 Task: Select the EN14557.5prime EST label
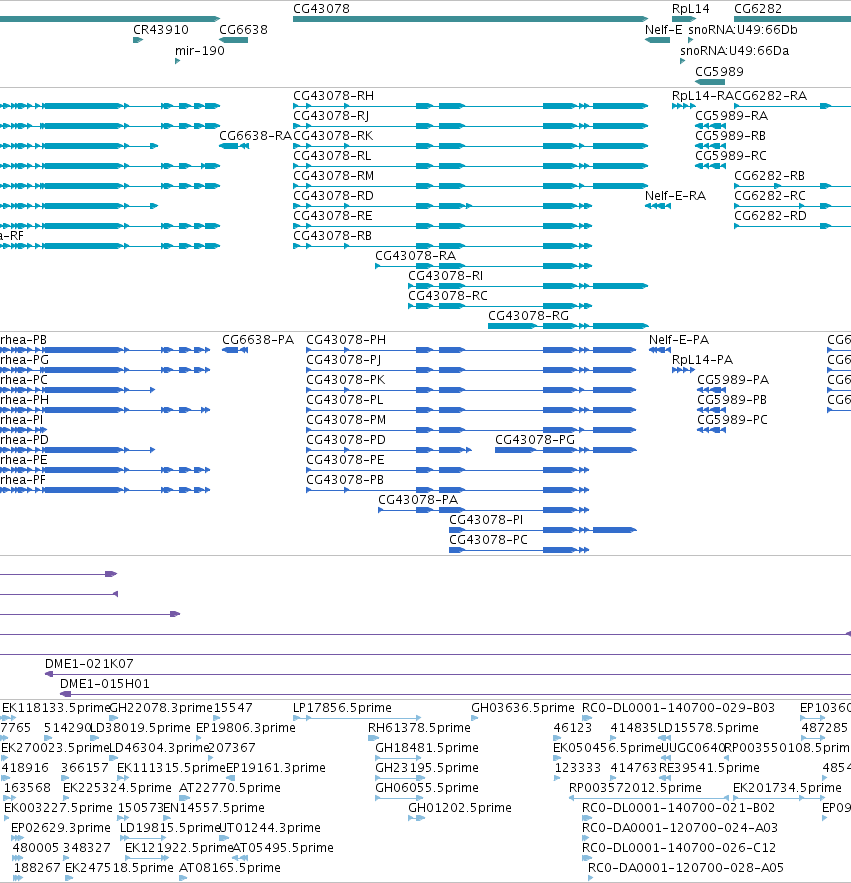tap(213, 807)
